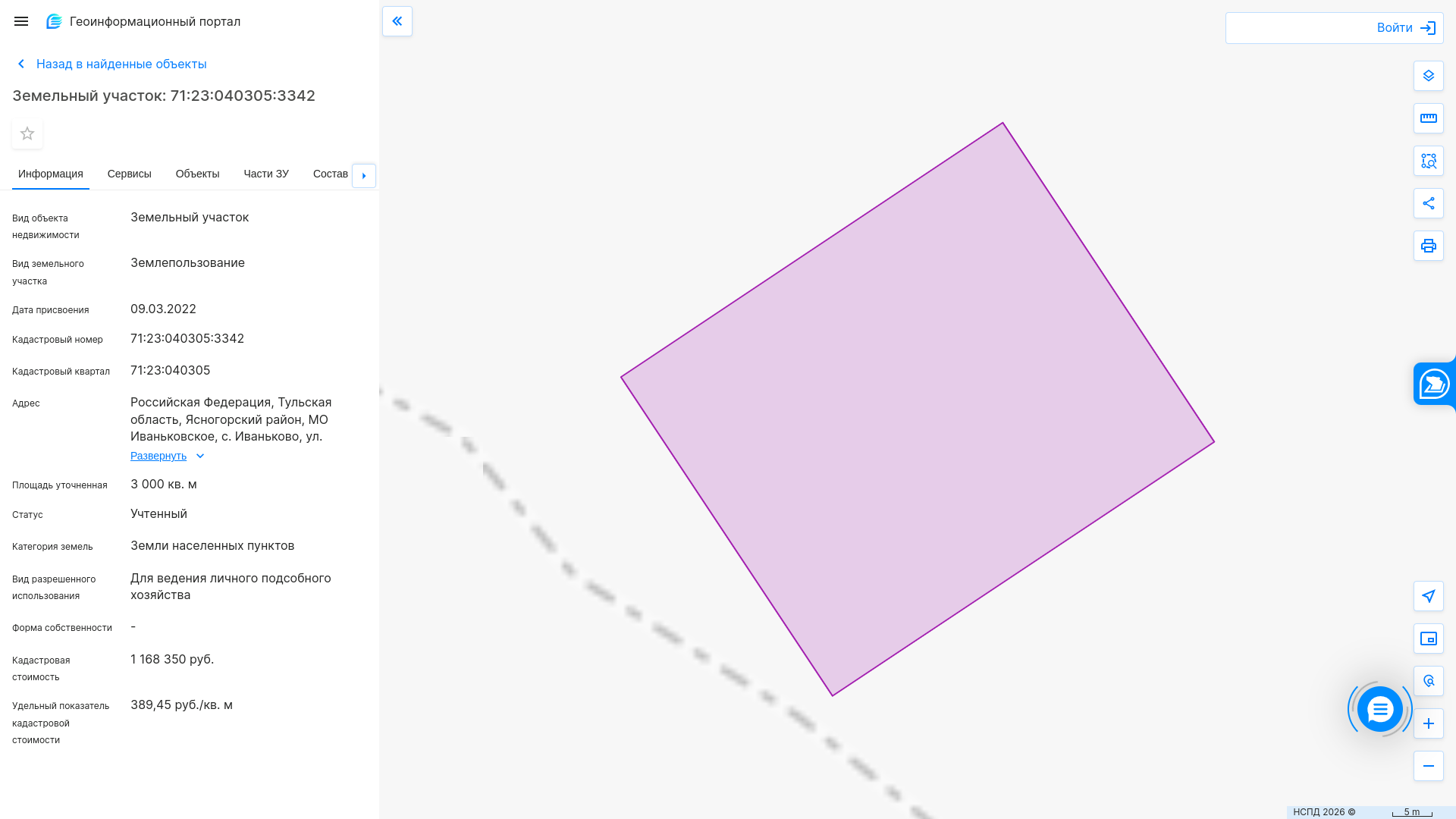
Task: Center map on my location
Action: pos(1429,596)
